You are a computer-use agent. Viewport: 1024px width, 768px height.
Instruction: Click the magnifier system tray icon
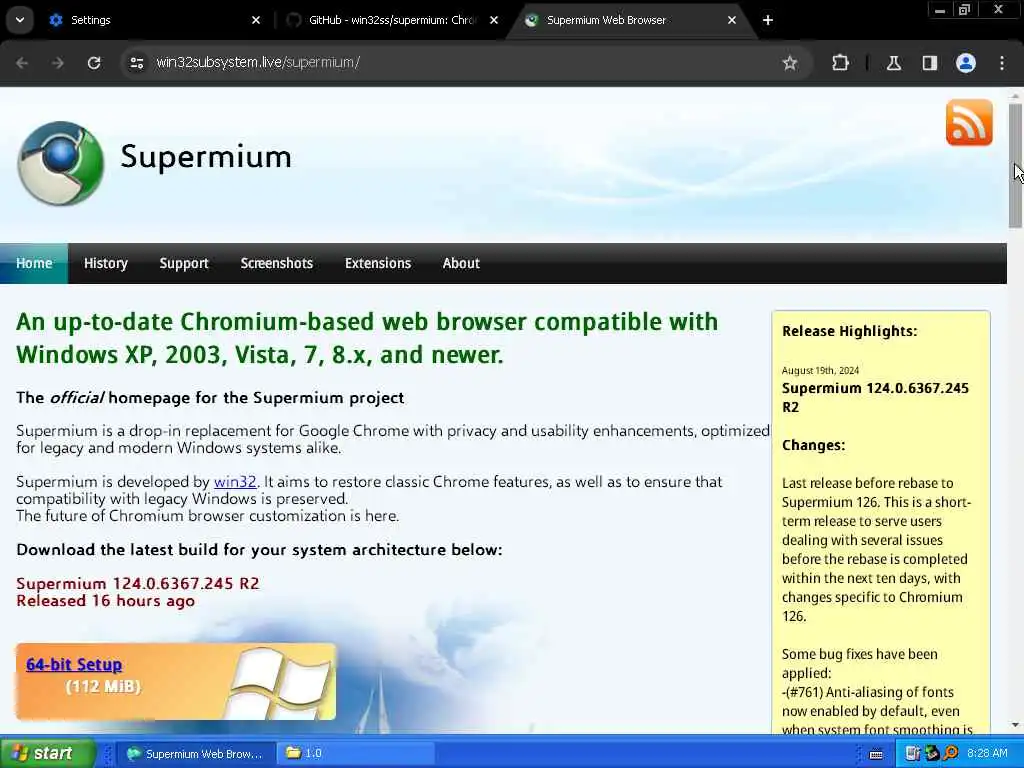tap(951, 754)
